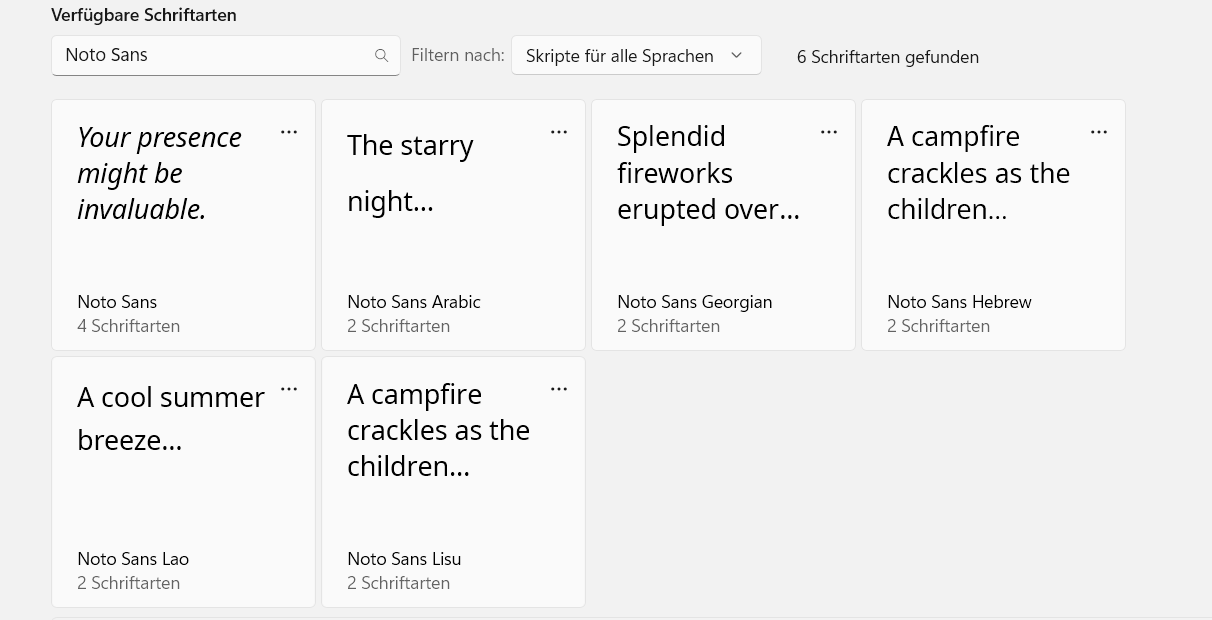Open more options for Noto Sans Lisu

(559, 389)
